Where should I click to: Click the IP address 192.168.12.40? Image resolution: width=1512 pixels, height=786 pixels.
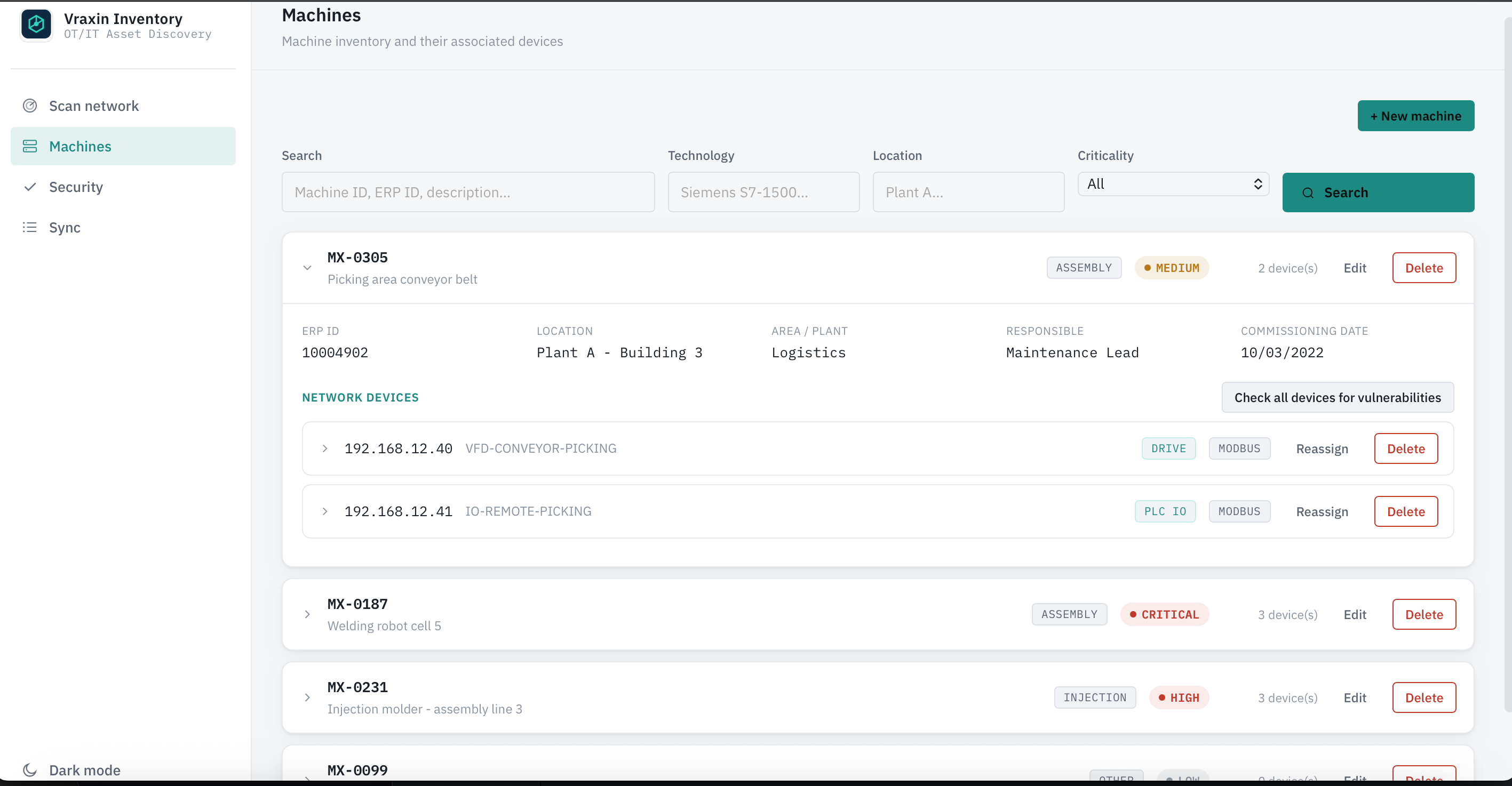coord(398,448)
